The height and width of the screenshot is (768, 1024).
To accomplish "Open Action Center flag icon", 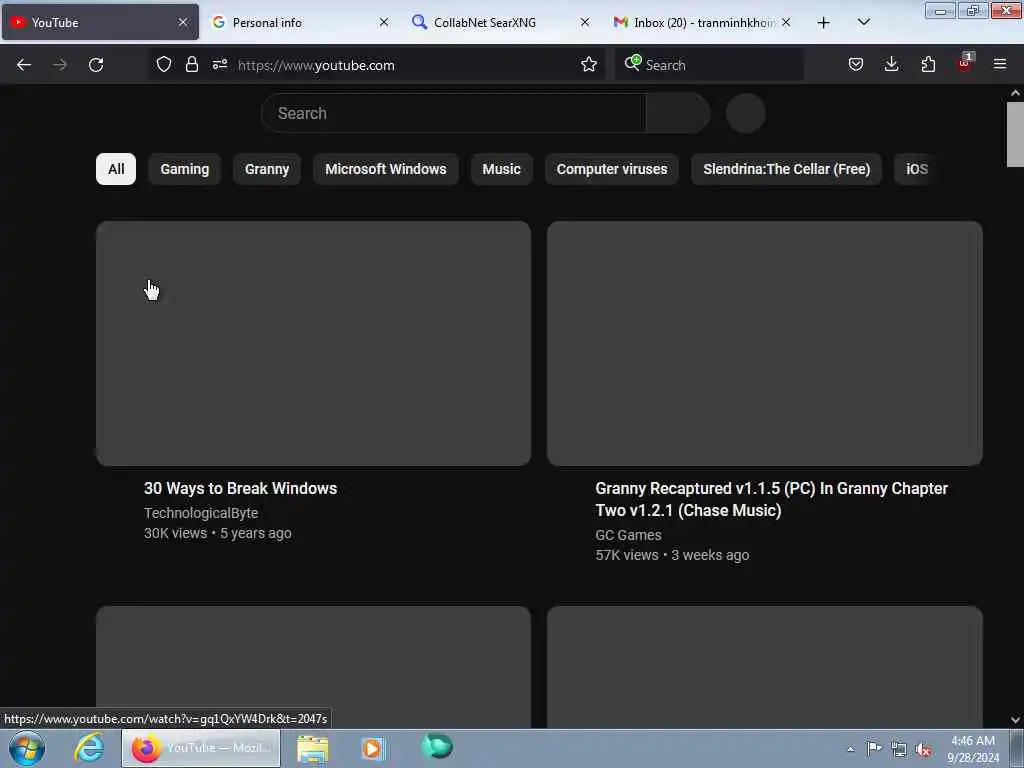I will (874, 748).
